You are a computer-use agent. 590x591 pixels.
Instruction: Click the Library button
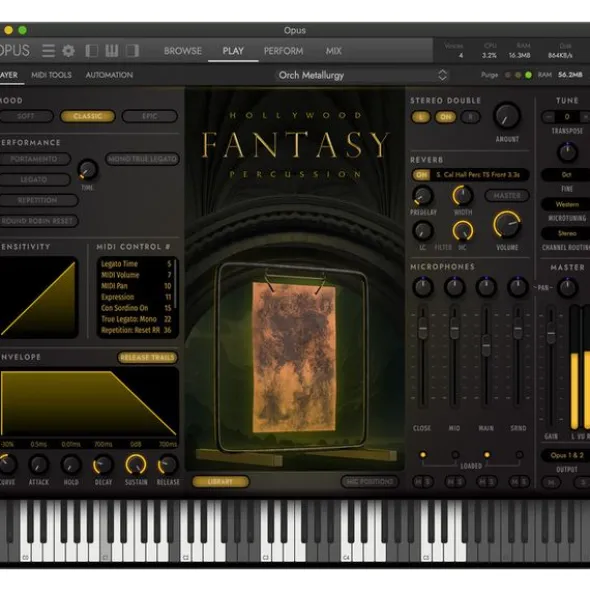(220, 481)
